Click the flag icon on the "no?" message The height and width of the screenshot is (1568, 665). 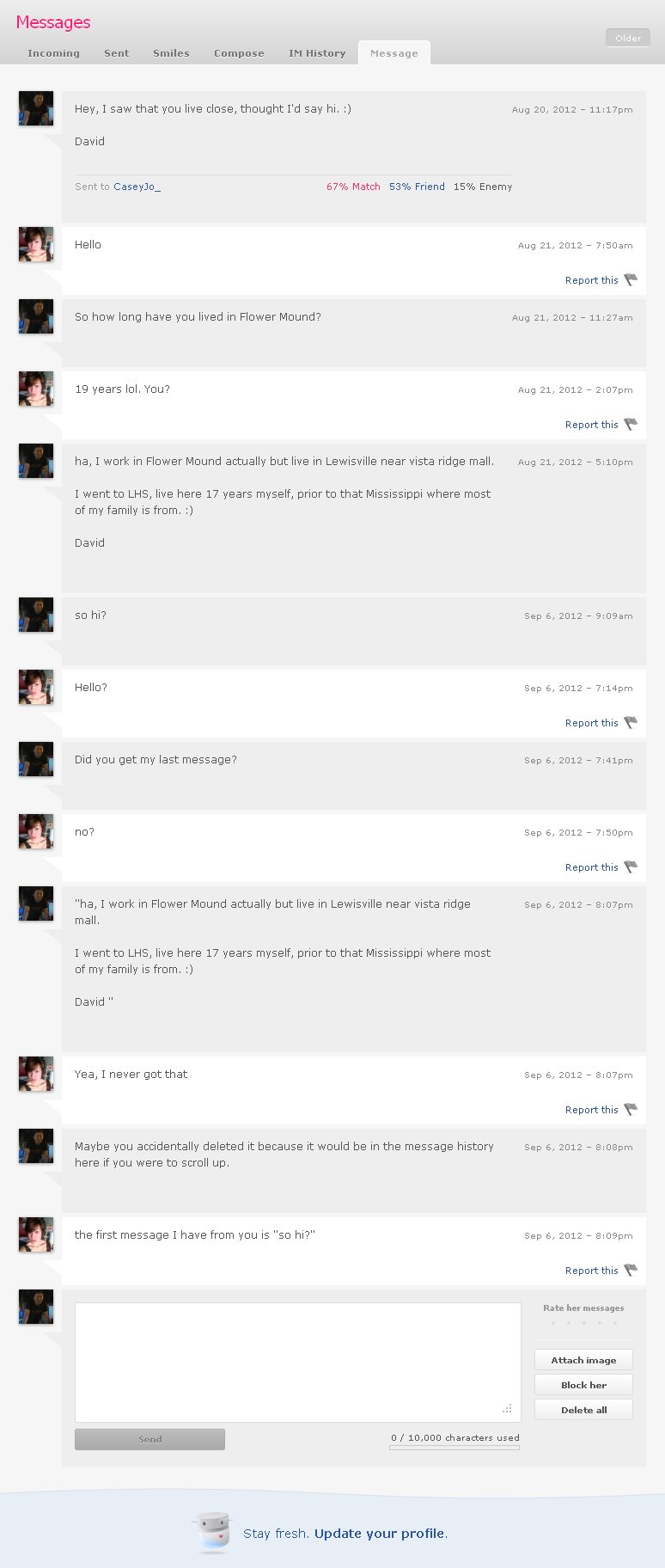pos(631,867)
